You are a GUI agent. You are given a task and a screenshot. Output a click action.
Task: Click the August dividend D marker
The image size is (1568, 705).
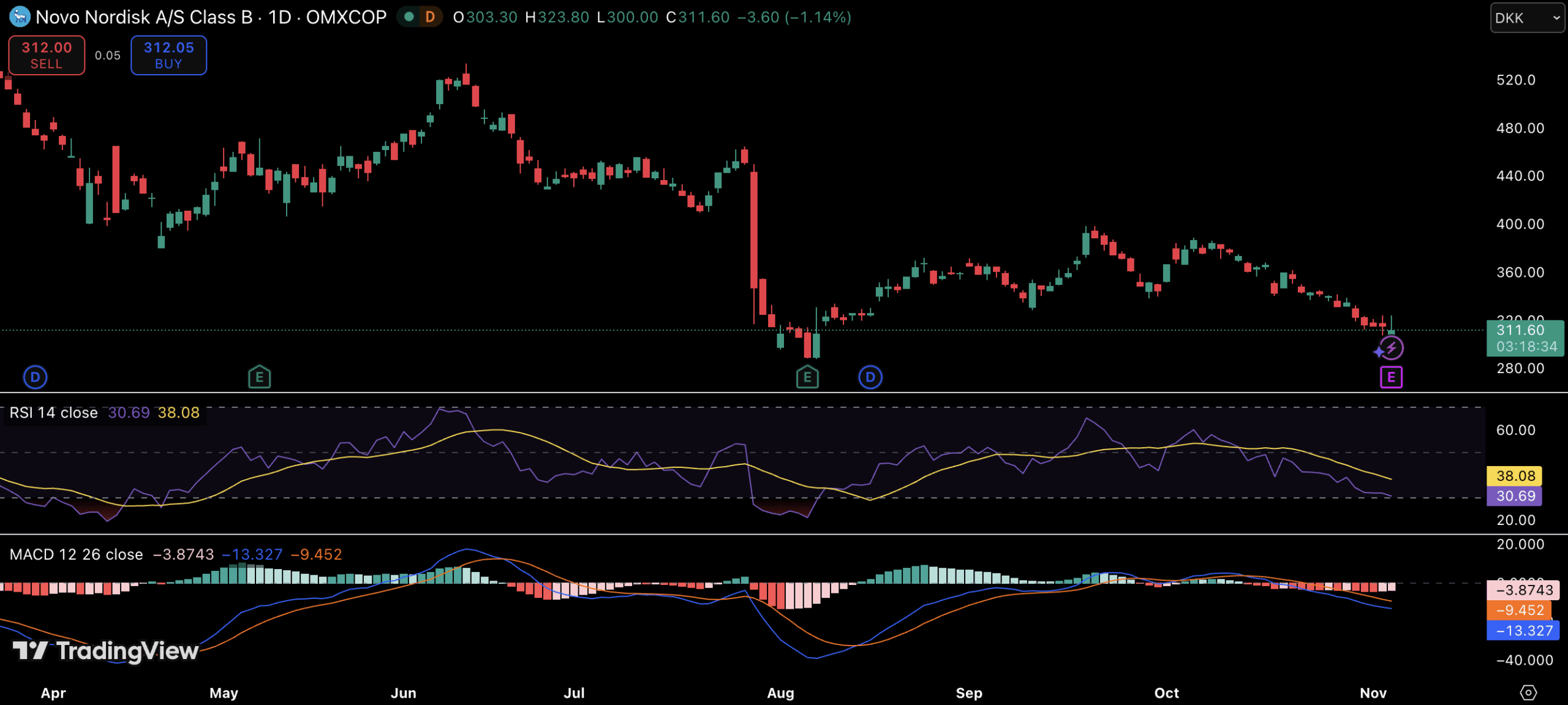(x=870, y=377)
